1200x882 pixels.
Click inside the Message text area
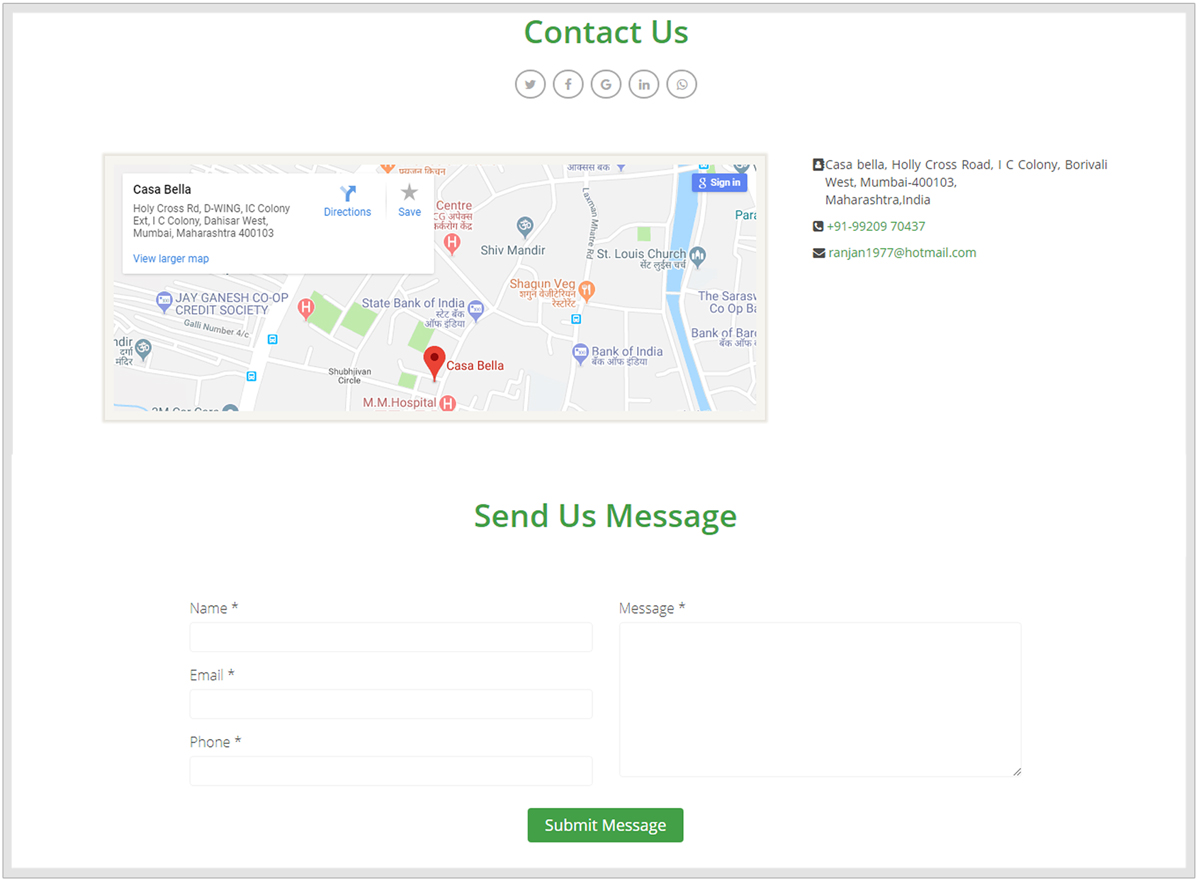pos(820,700)
